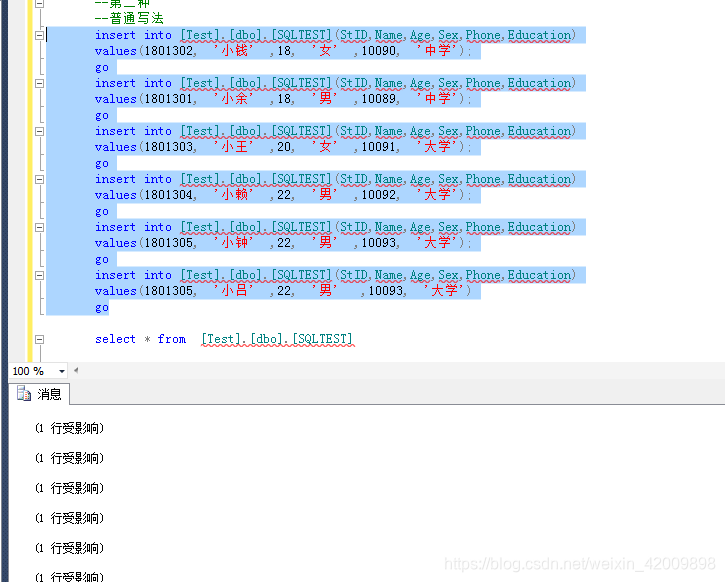
Task: Click the horizontal scrollbar left arrow
Action: [76, 370]
